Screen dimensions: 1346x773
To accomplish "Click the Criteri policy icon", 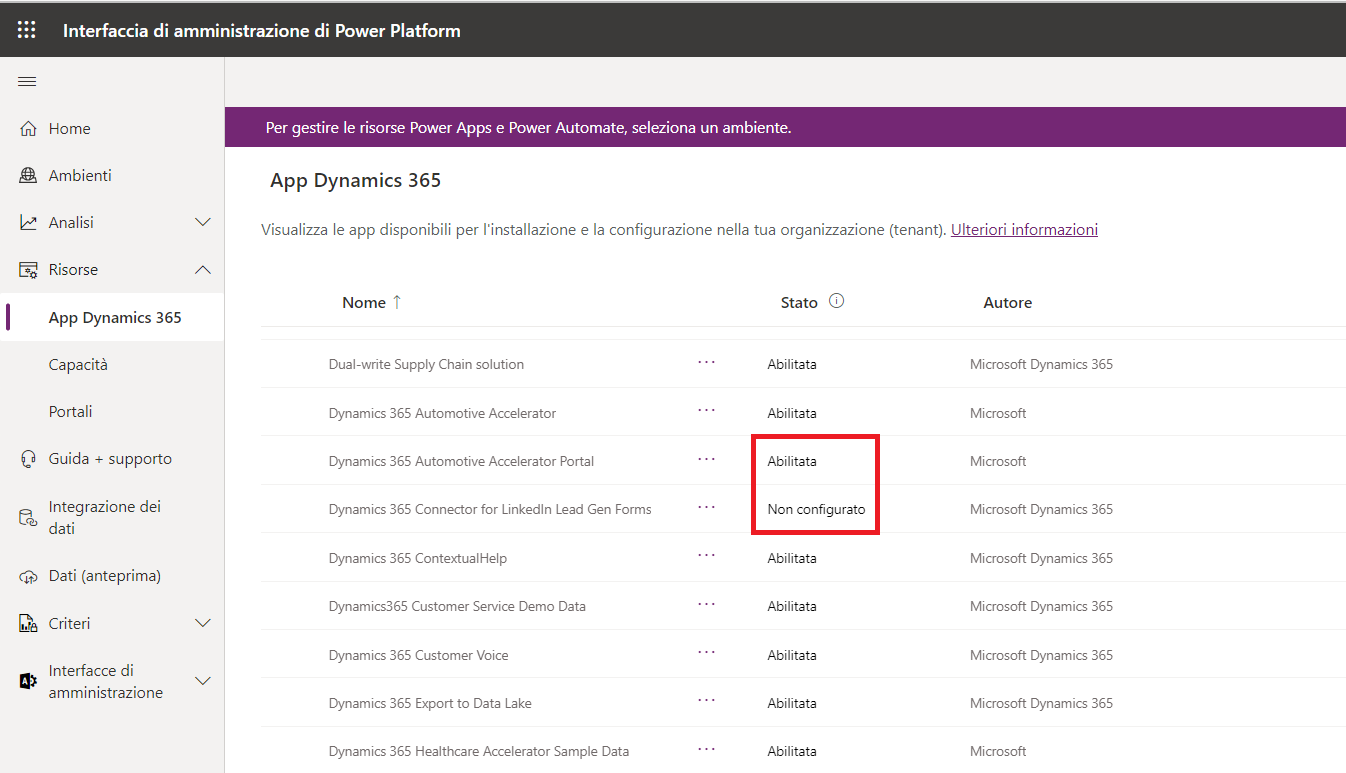I will click(x=28, y=623).
